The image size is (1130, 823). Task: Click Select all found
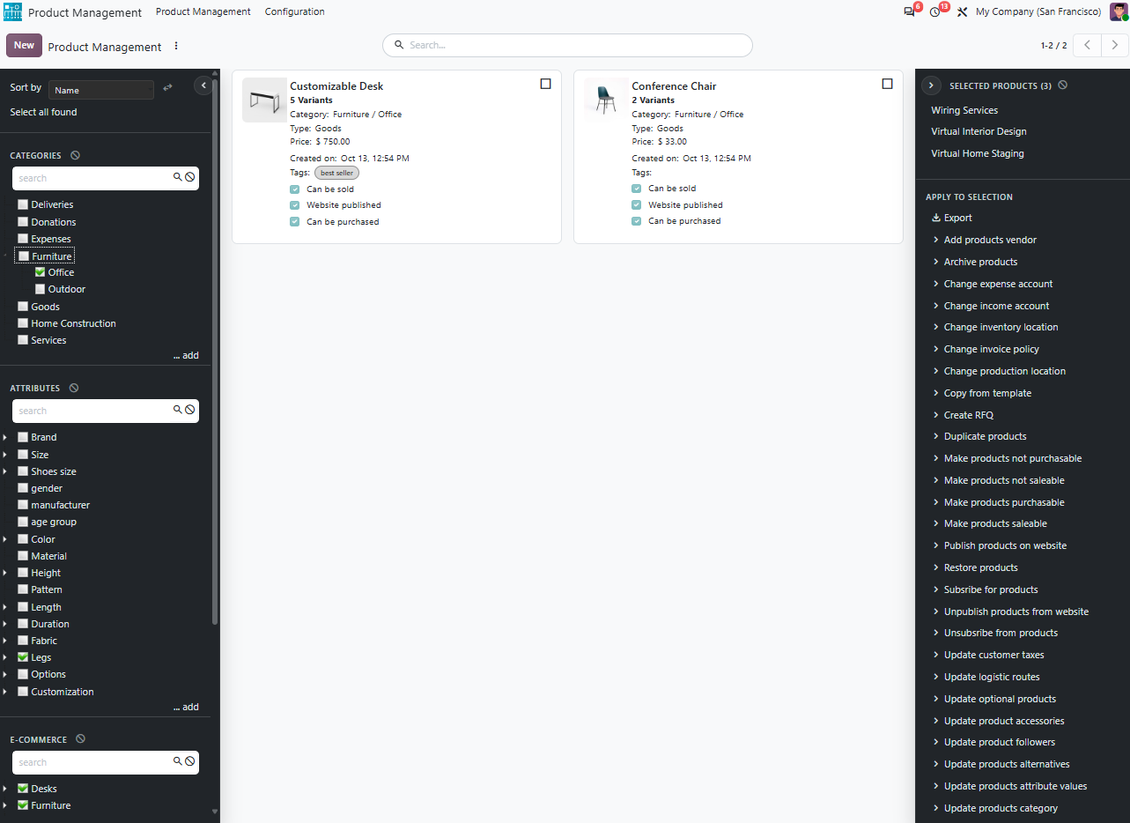43,112
